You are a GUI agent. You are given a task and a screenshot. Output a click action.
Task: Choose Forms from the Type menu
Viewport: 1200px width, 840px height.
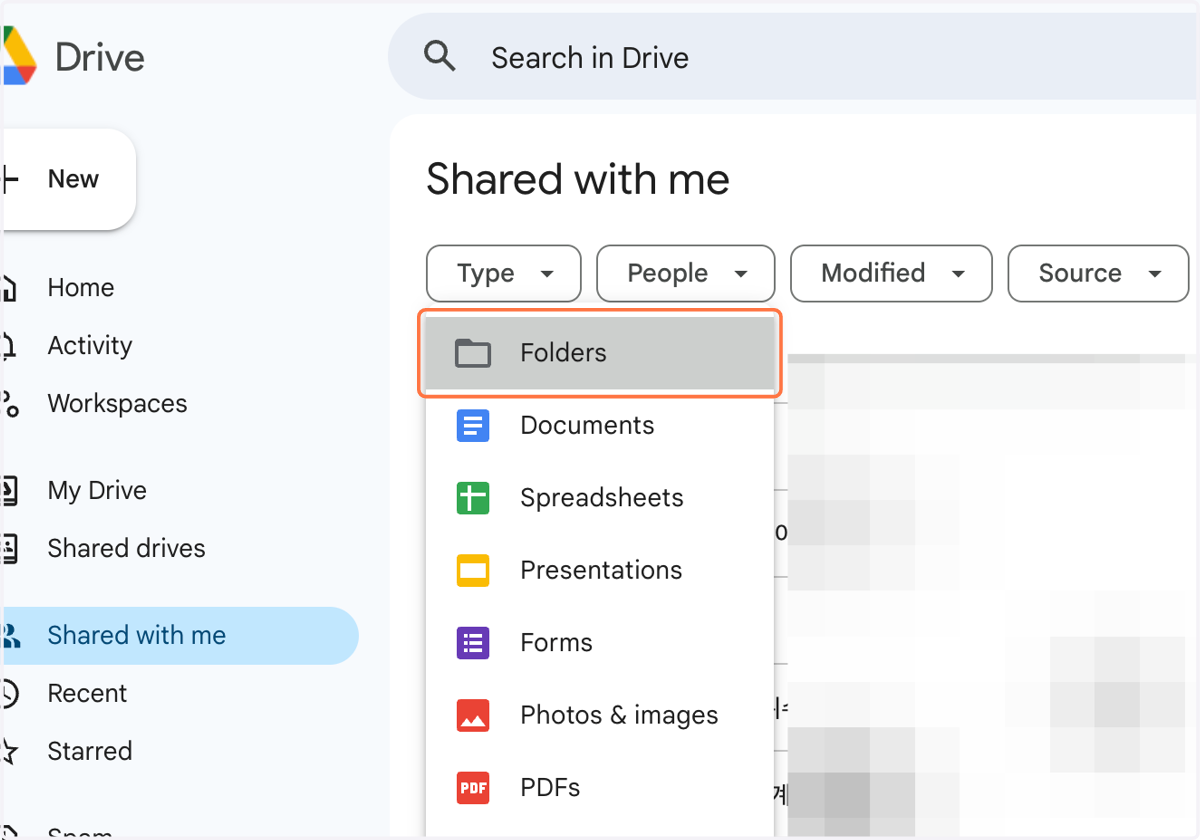pyautogui.click(x=600, y=643)
